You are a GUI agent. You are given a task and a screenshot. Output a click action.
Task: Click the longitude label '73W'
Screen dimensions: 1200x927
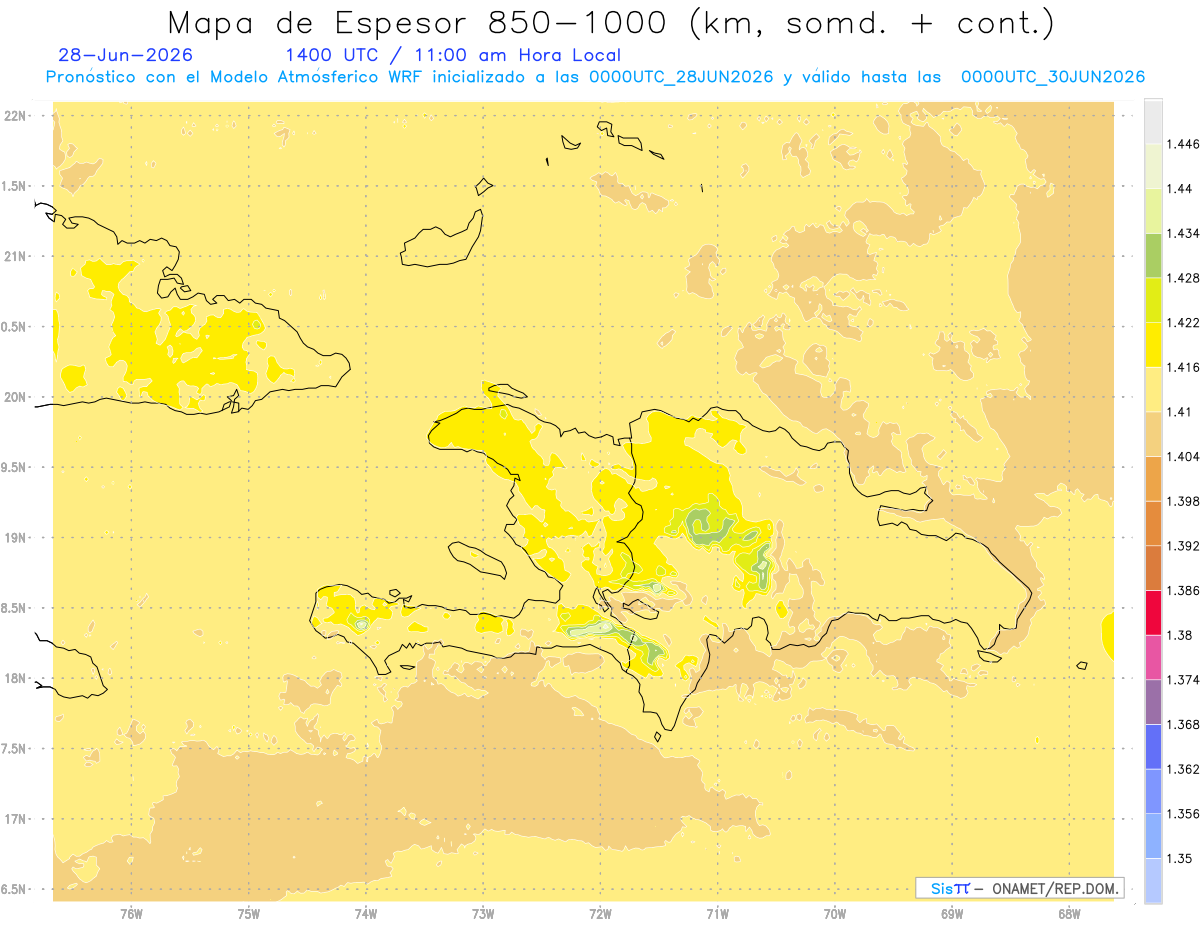point(483,913)
